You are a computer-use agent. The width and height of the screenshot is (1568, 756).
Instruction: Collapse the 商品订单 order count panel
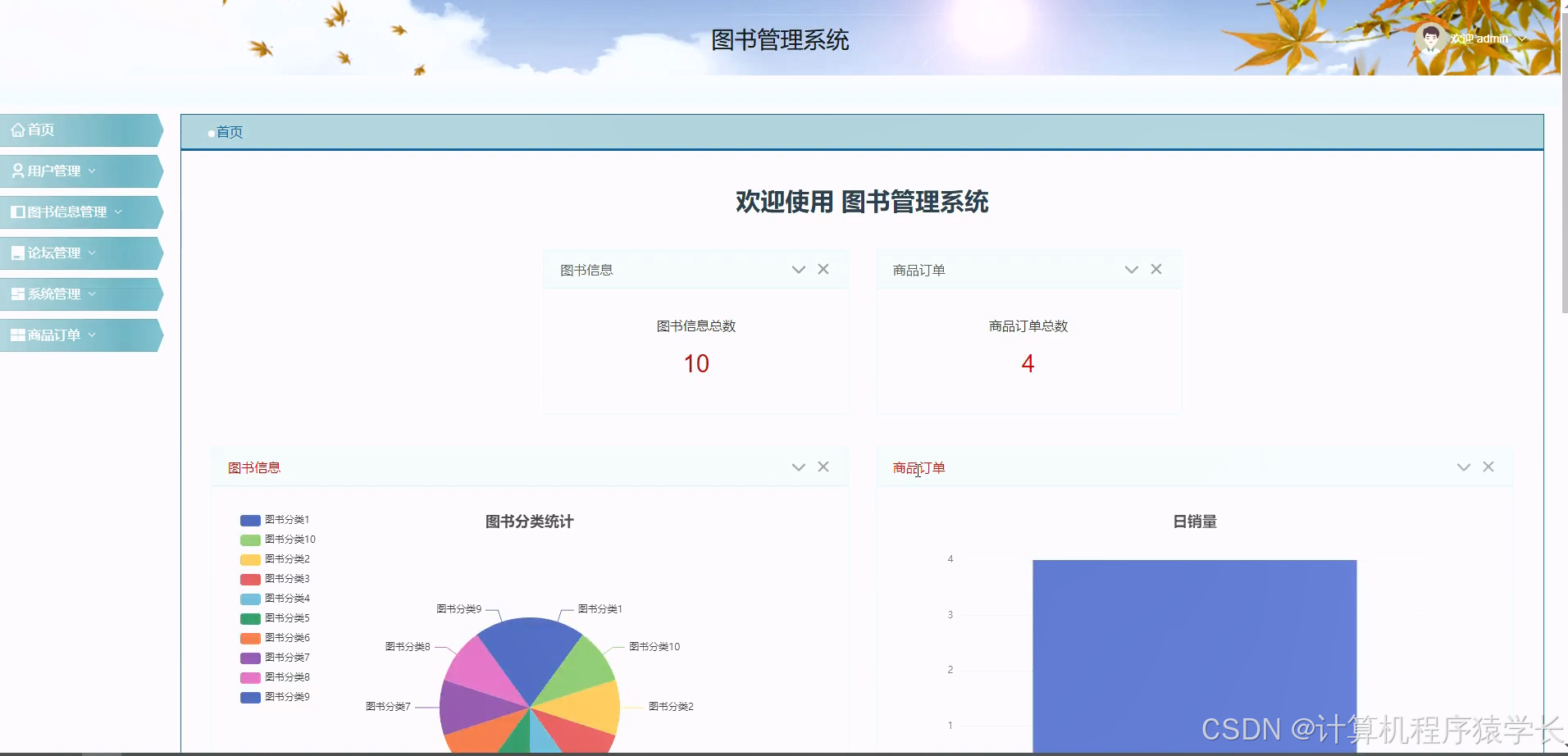(1132, 269)
